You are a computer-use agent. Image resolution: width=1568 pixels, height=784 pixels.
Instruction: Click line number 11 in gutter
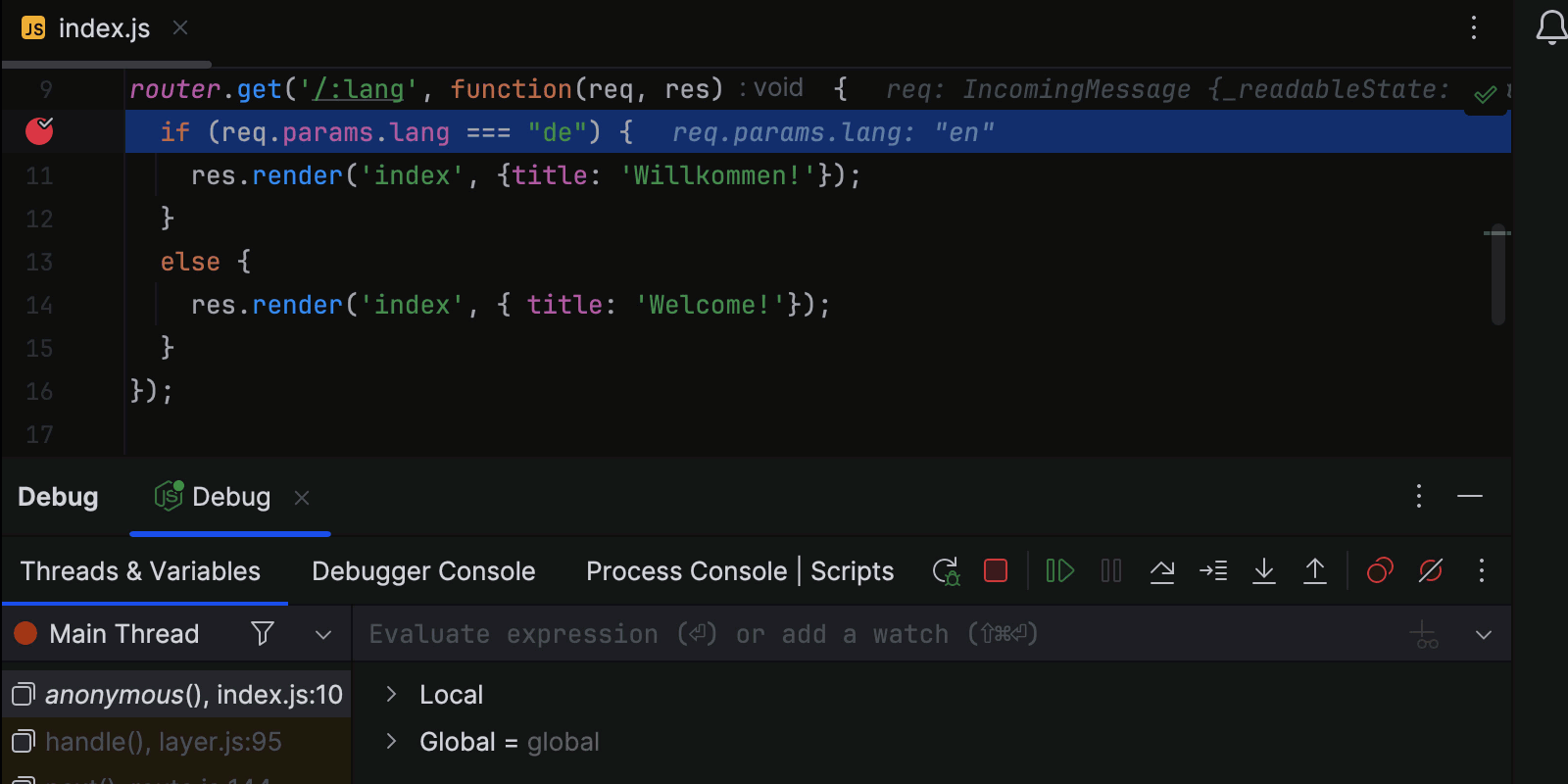click(39, 176)
